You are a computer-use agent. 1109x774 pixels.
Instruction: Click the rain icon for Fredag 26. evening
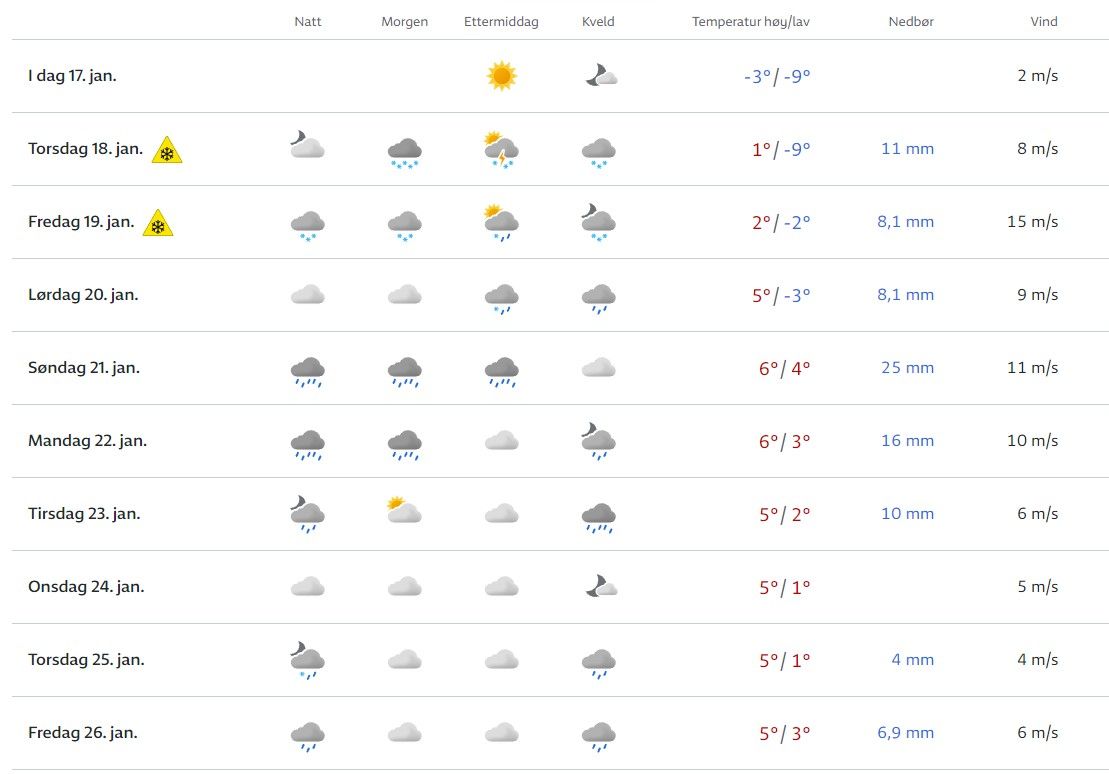click(599, 735)
